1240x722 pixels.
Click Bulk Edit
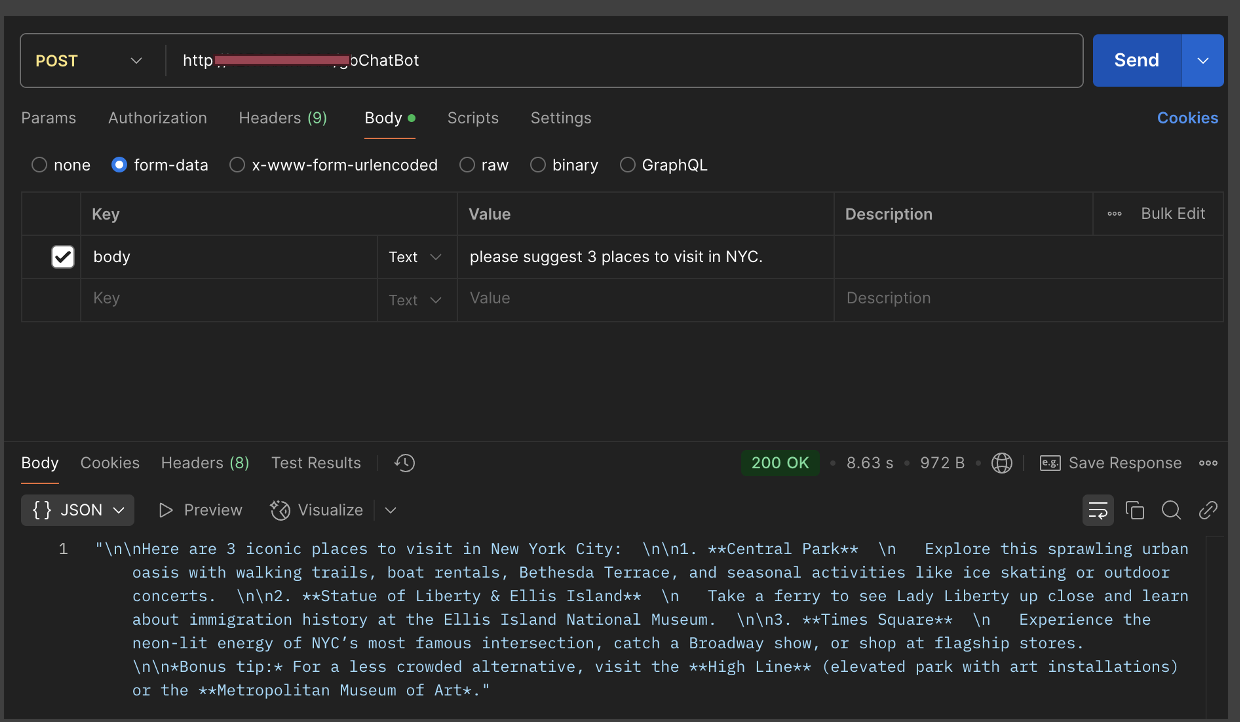1173,214
